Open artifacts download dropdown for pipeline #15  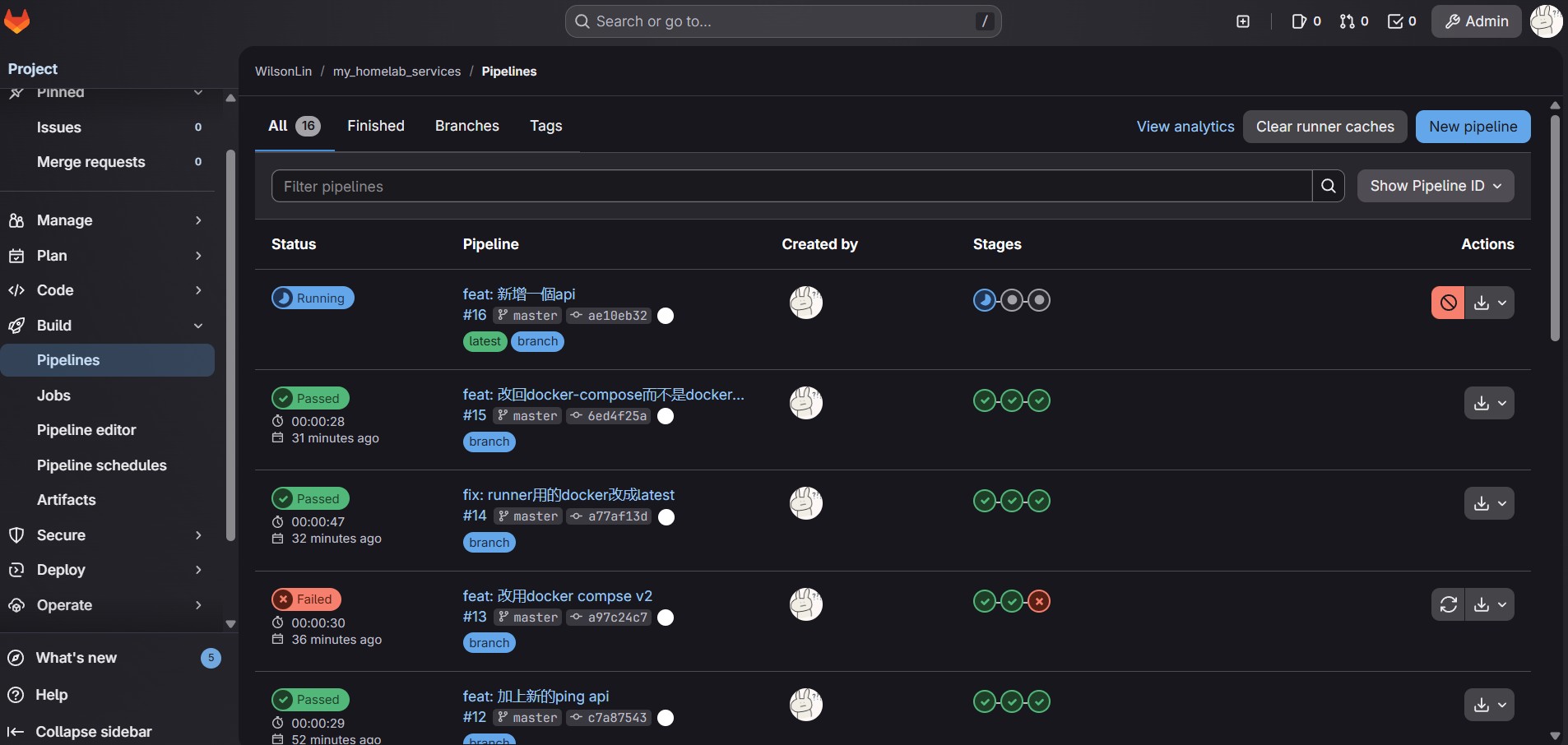[x=1488, y=403]
